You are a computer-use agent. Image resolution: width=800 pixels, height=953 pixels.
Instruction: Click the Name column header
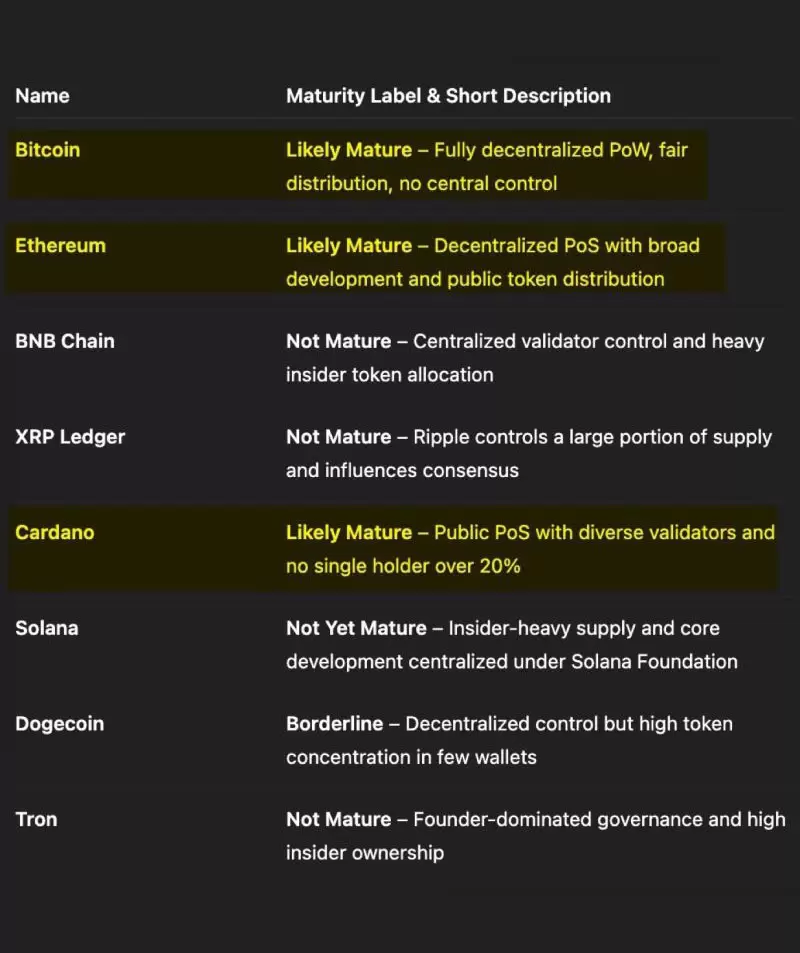tap(42, 95)
